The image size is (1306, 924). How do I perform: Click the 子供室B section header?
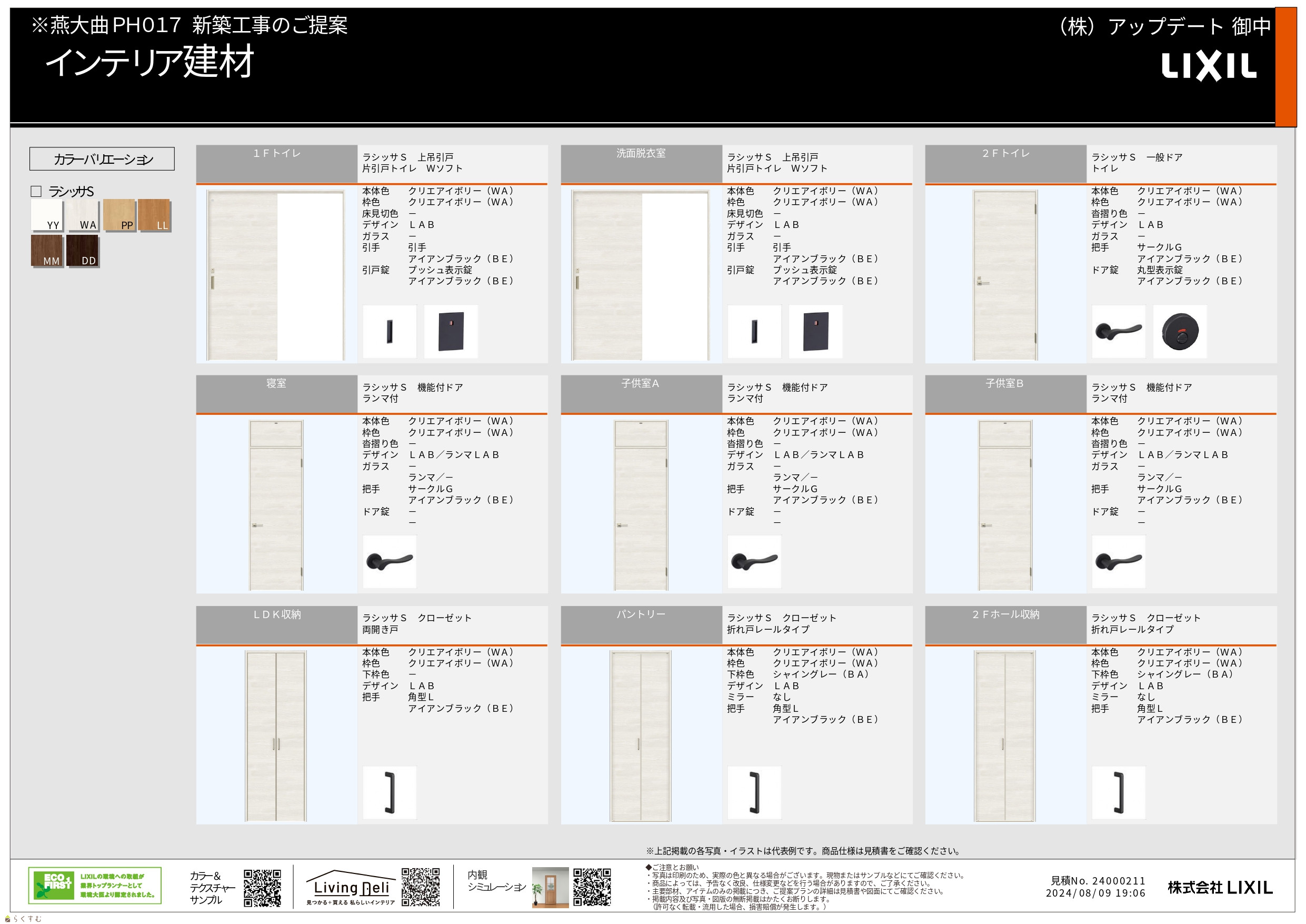click(1005, 394)
